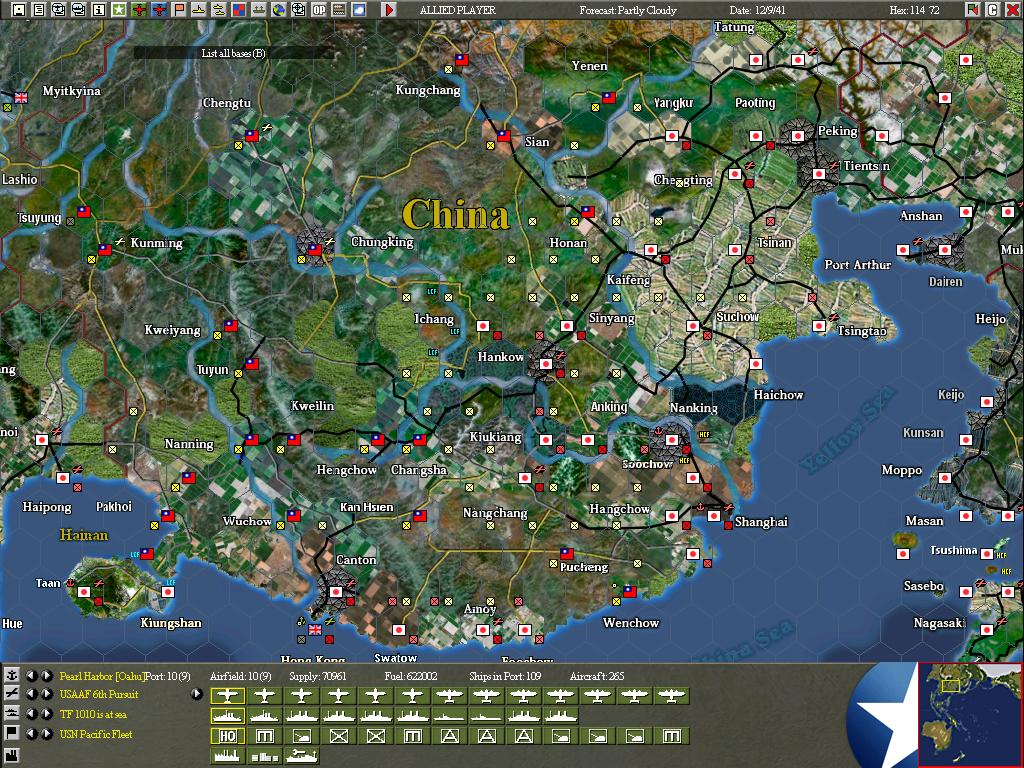Click the green-red flag icon beside C
Screen dimensions: 1024x768
pos(973,10)
